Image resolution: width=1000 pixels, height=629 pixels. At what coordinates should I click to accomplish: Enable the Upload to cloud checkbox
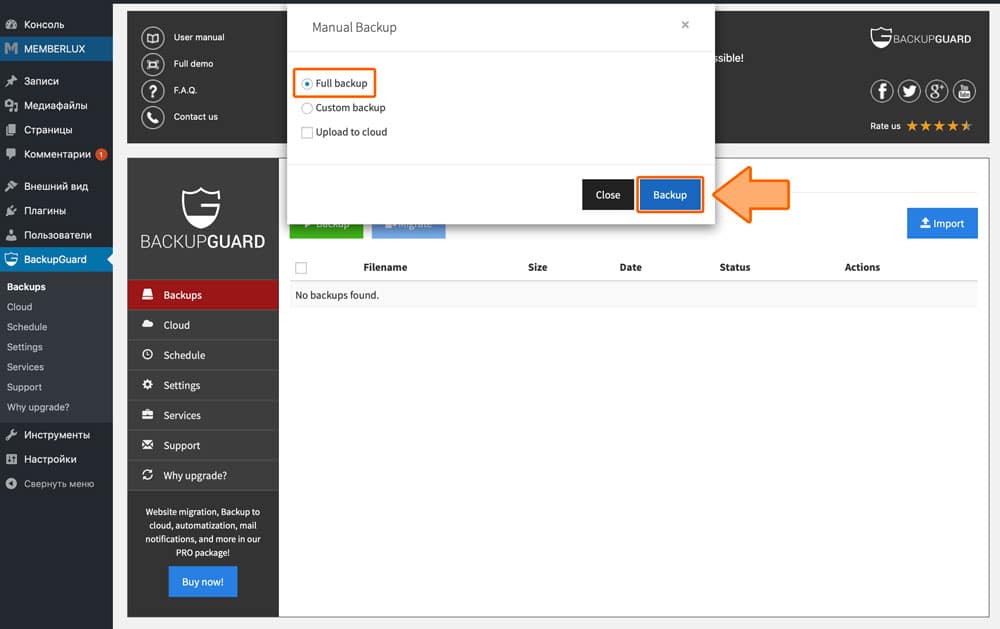307,132
